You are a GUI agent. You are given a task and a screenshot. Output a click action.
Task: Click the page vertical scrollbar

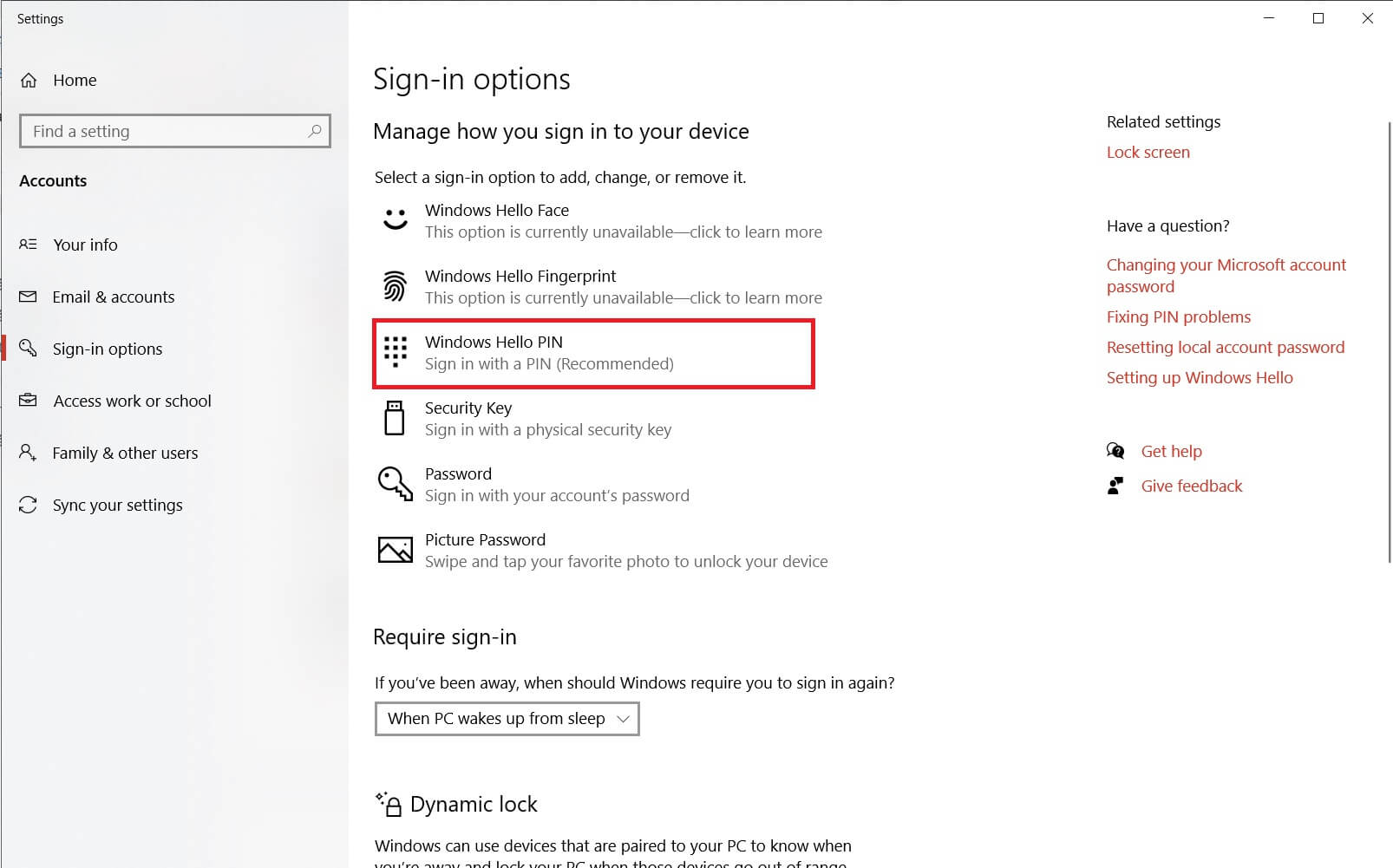(x=1390, y=343)
